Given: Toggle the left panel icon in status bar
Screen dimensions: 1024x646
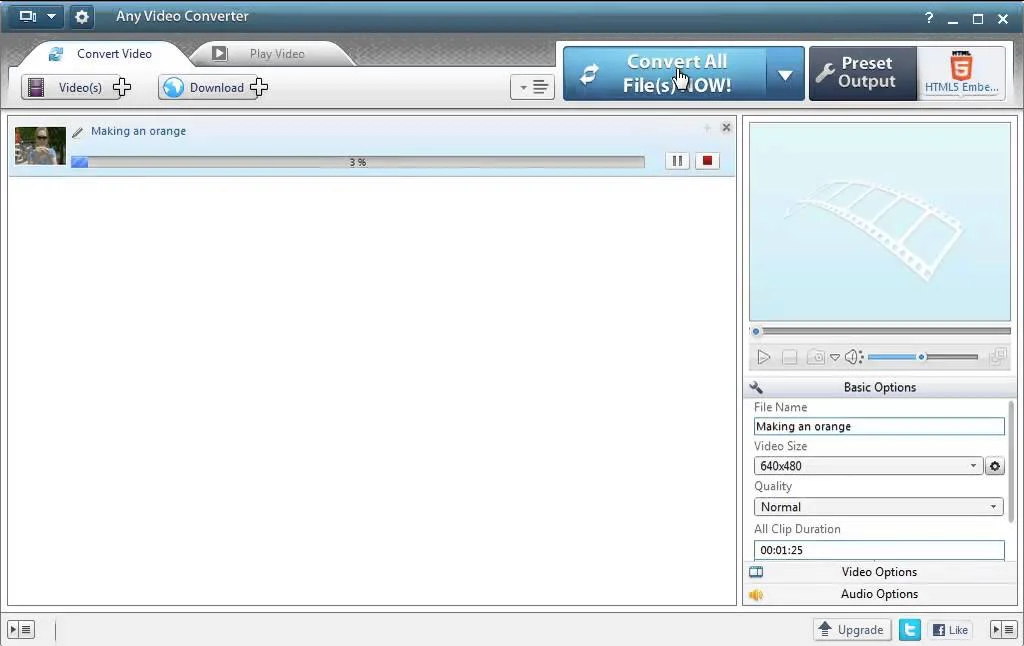Looking at the screenshot, I should coord(20,630).
